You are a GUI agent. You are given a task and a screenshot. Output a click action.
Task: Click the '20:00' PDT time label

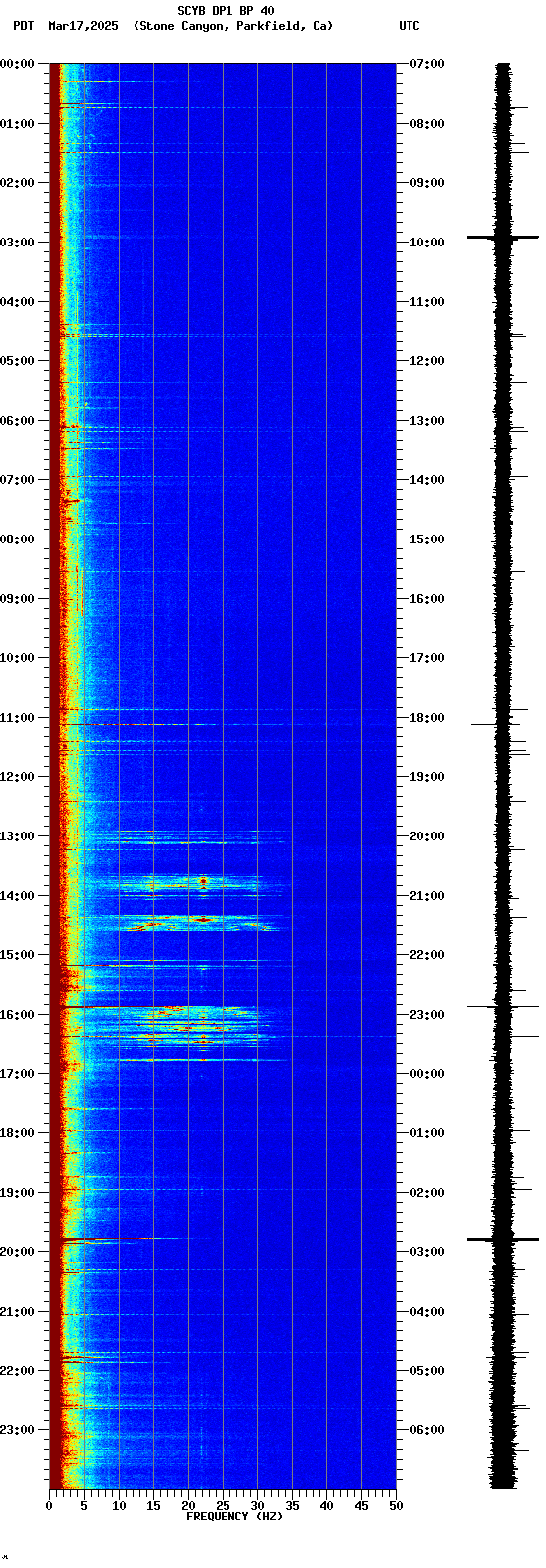point(17,1252)
